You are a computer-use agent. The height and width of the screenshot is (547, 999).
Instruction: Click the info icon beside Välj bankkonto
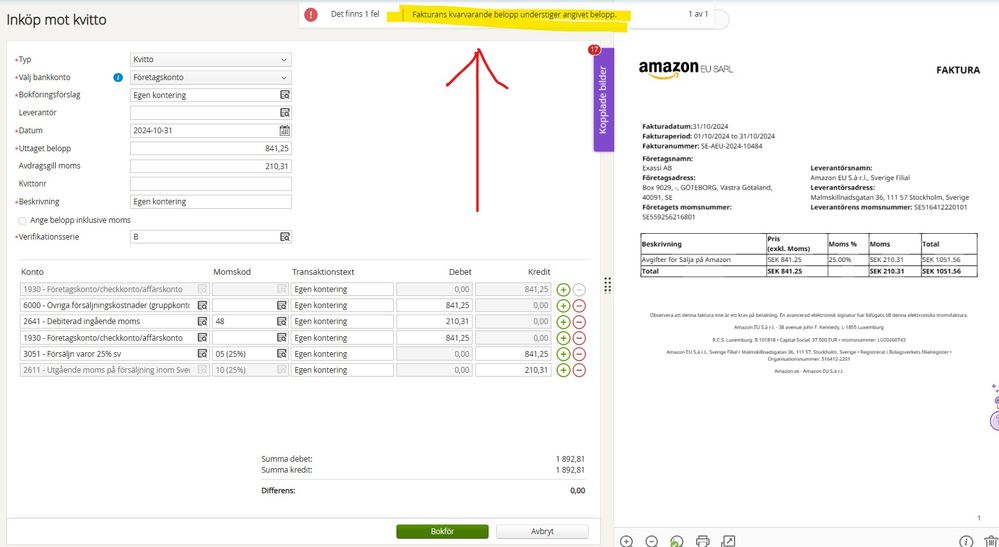click(118, 77)
